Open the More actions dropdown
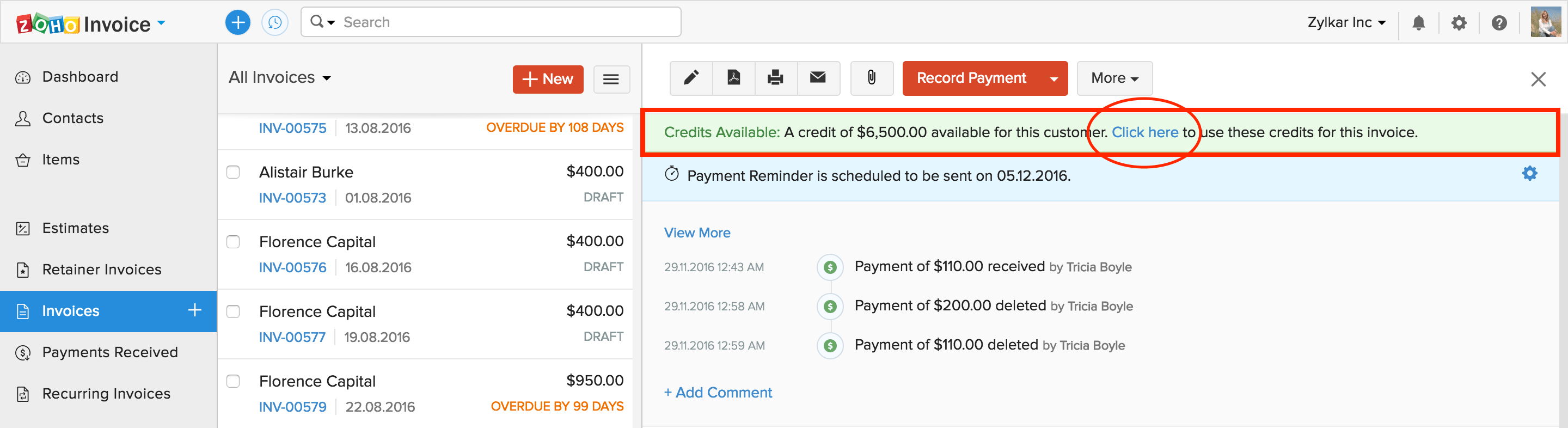 pyautogui.click(x=1114, y=78)
